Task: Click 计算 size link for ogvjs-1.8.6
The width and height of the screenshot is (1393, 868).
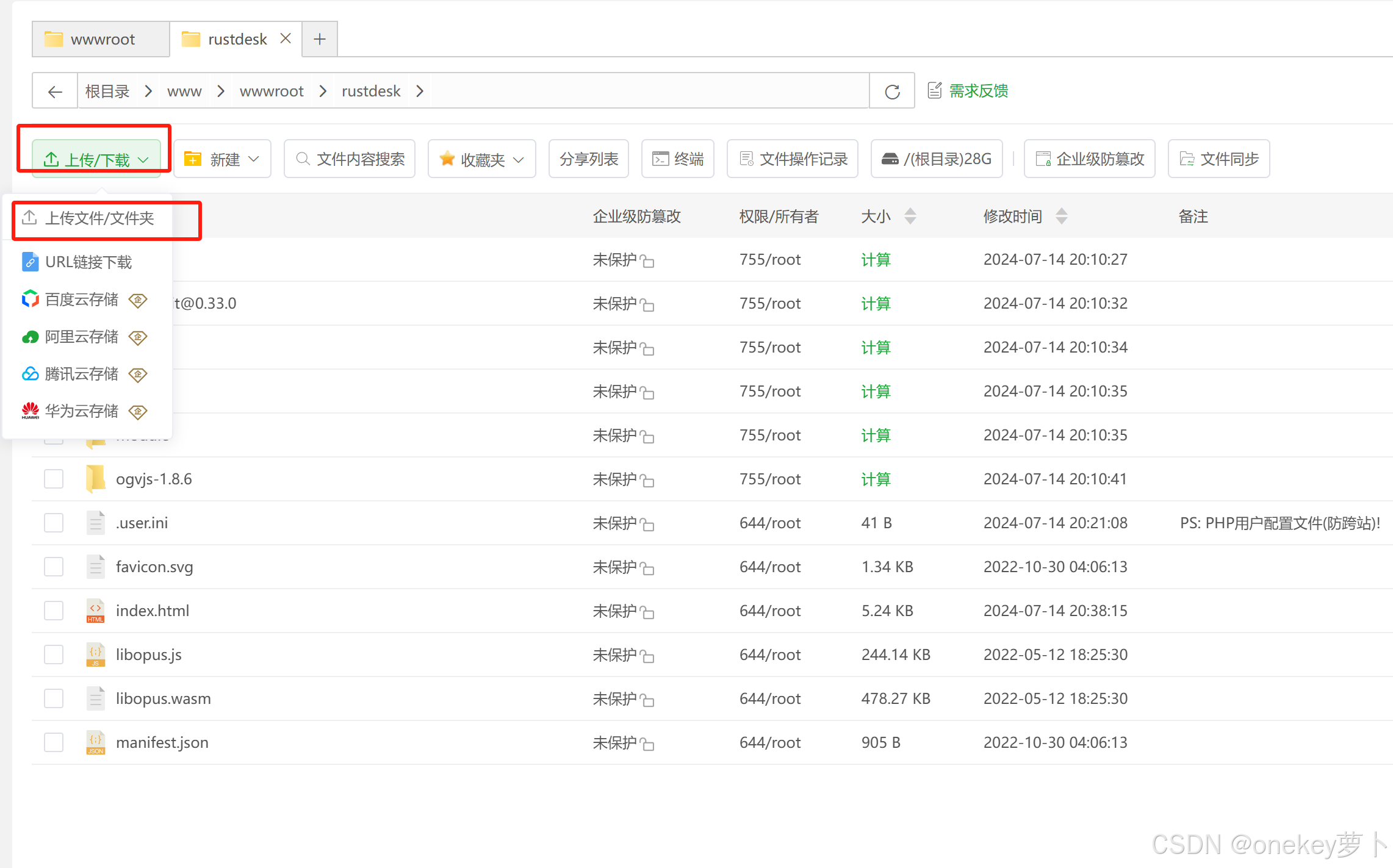Action: tap(876, 479)
